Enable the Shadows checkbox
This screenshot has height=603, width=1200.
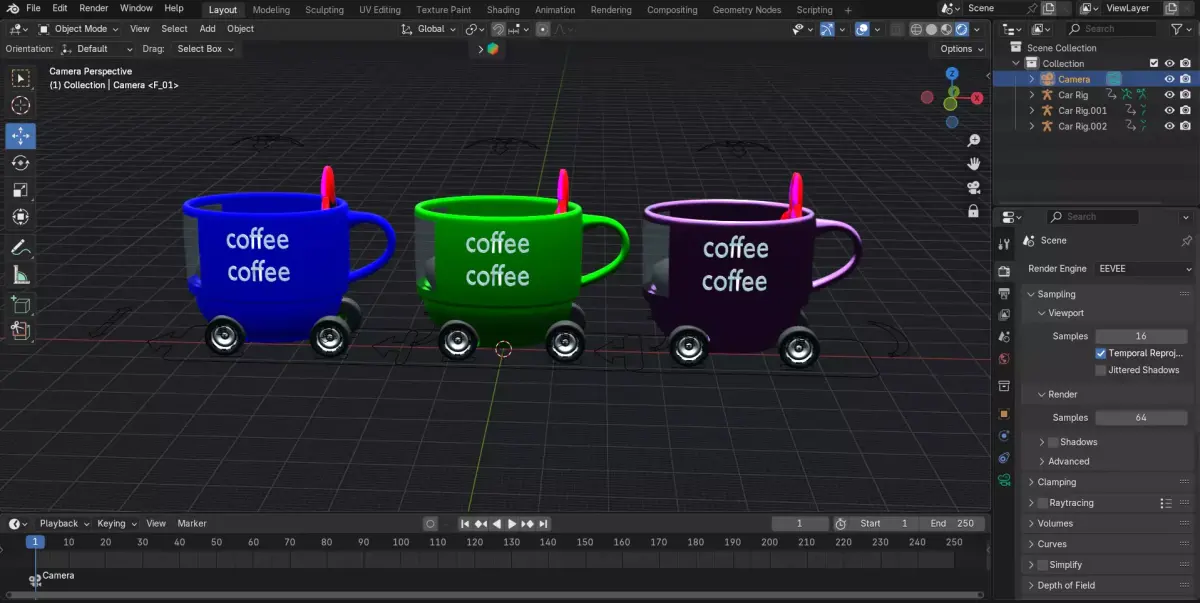coord(1053,442)
